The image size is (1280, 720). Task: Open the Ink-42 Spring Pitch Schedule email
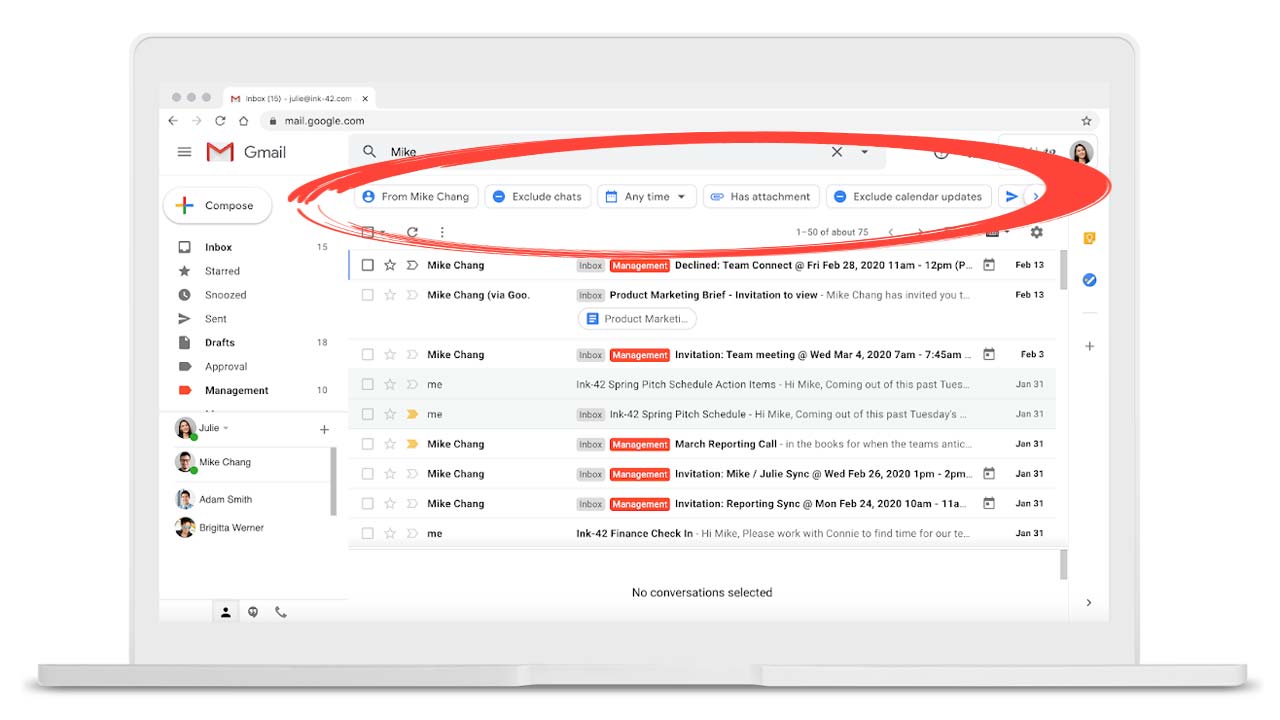click(x=700, y=414)
